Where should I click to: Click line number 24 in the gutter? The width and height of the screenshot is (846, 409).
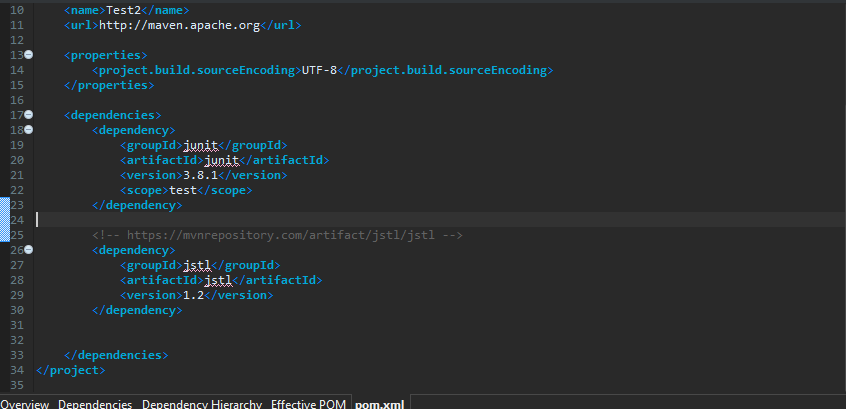coord(16,220)
